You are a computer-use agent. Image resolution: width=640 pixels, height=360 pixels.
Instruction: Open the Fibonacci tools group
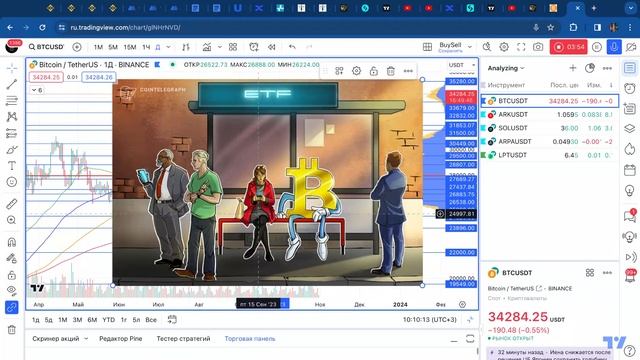[11, 100]
